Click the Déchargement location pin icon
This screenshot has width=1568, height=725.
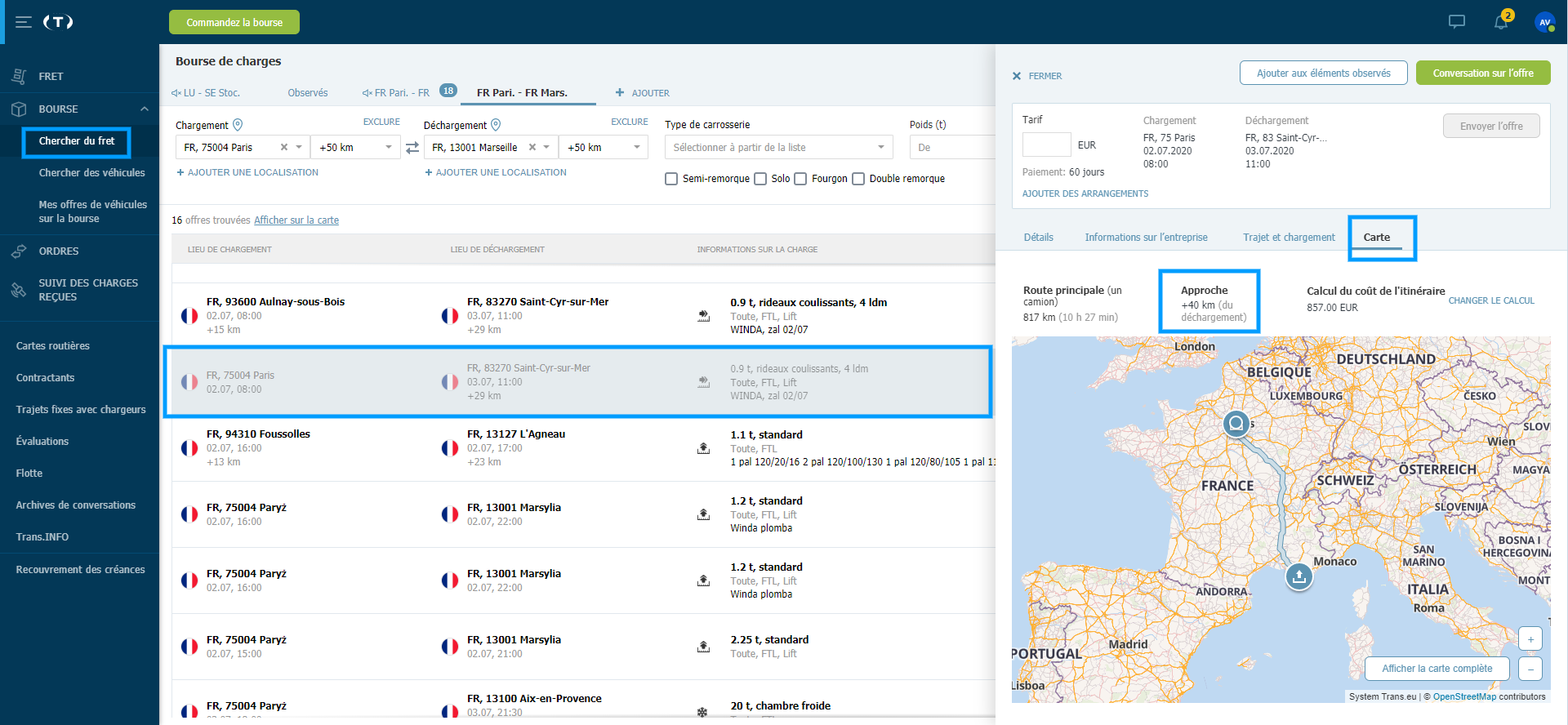click(x=496, y=125)
